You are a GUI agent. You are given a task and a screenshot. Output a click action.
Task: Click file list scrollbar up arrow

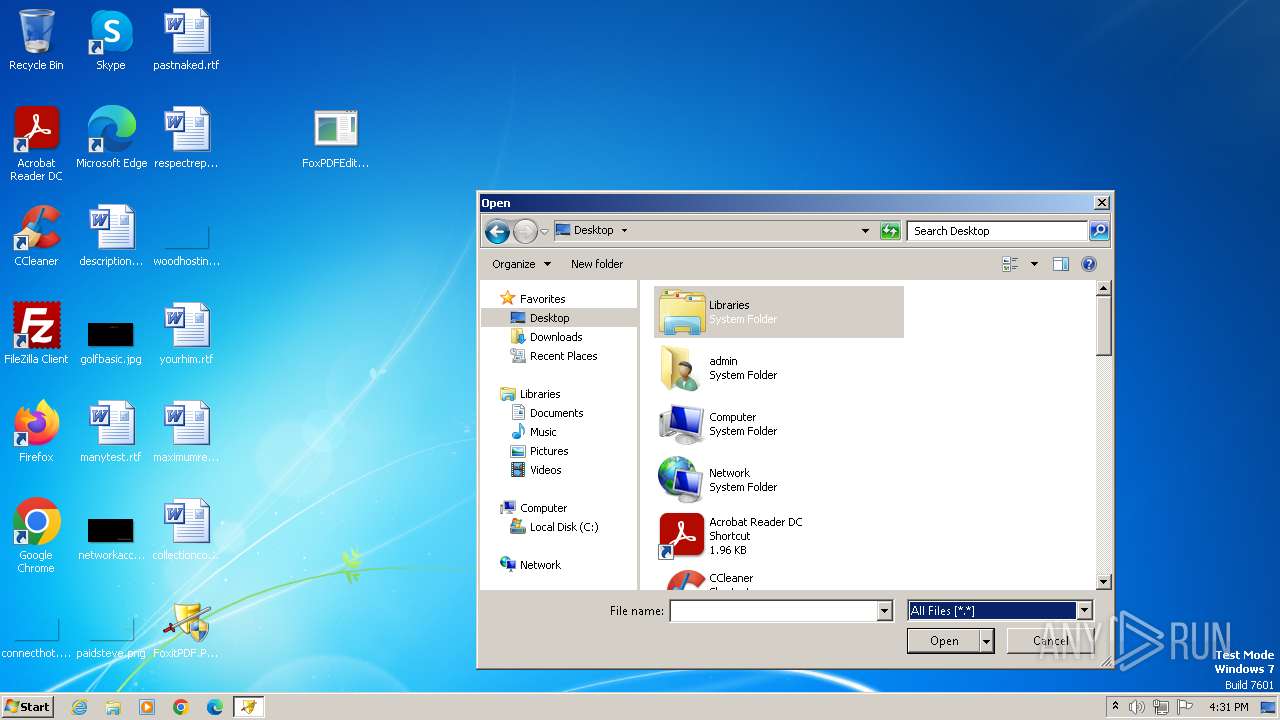[1104, 288]
